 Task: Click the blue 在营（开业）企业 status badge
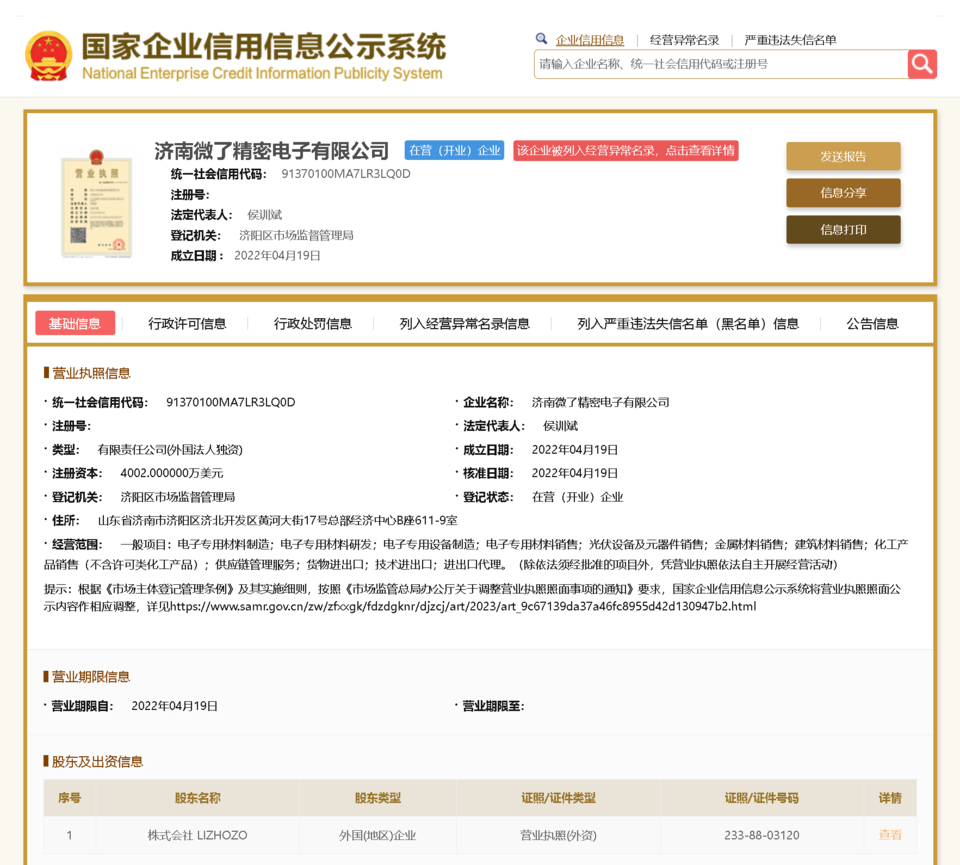pos(454,151)
